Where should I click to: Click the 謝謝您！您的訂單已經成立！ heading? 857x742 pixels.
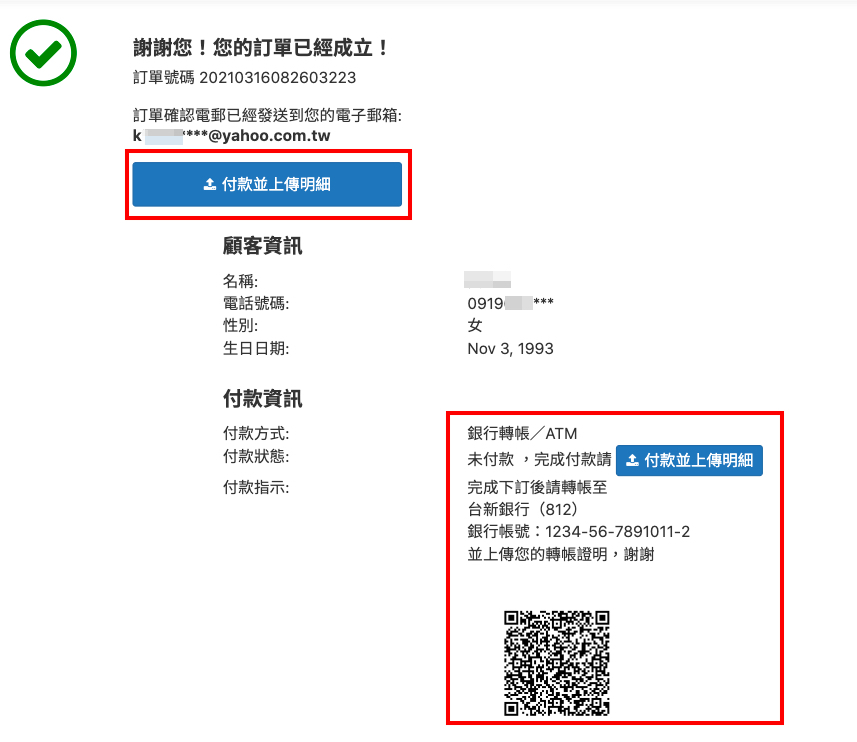click(261, 48)
